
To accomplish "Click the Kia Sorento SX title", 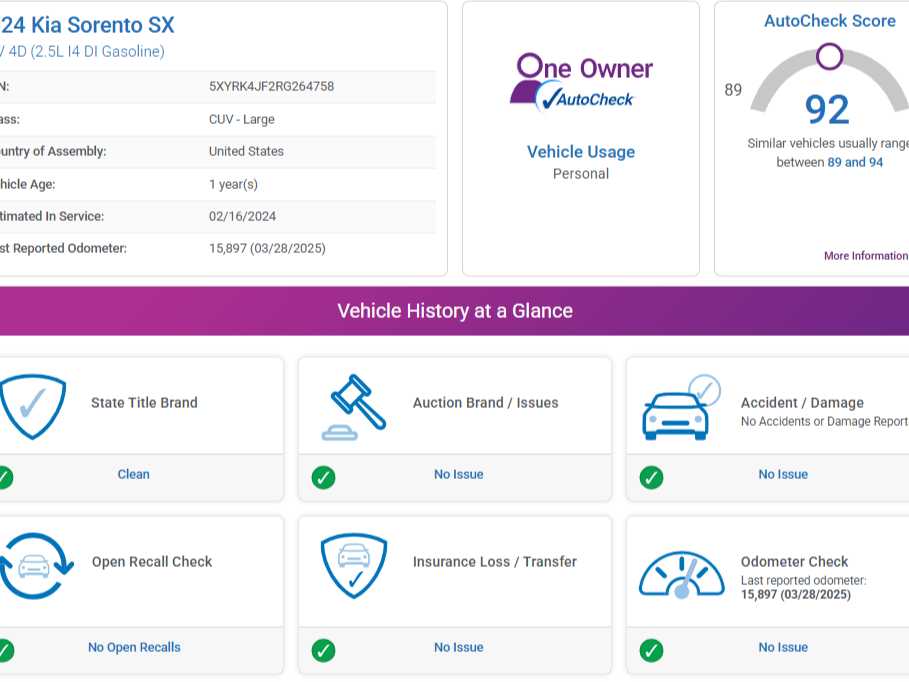I will click(x=87, y=25).
